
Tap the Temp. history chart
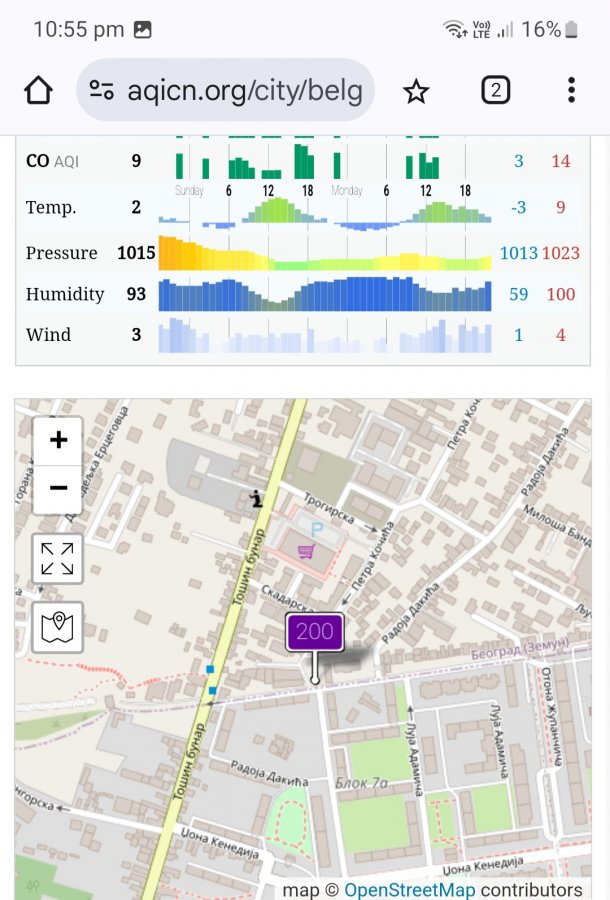pyautogui.click(x=325, y=210)
